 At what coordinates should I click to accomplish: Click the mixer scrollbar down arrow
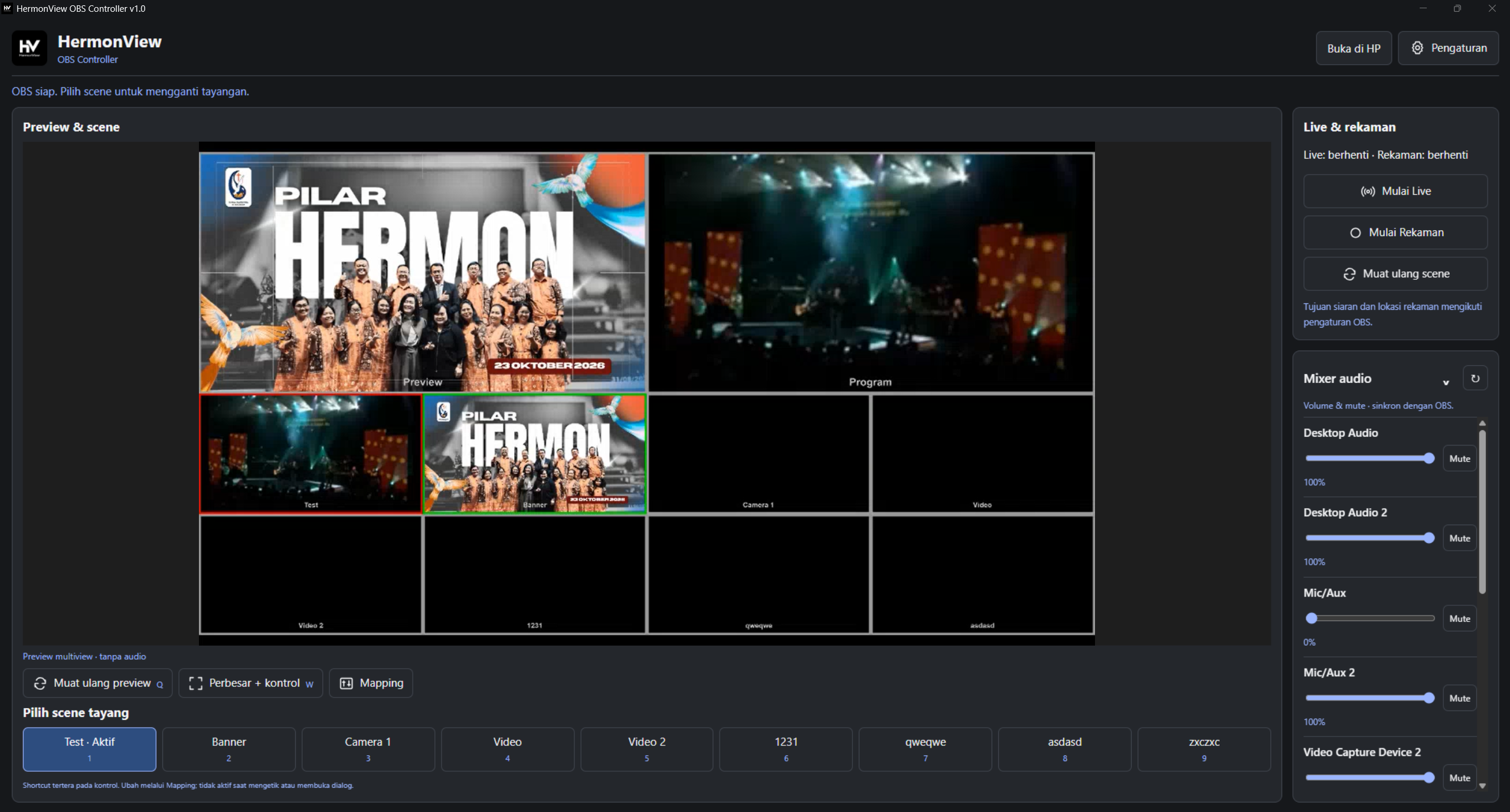(1482, 785)
